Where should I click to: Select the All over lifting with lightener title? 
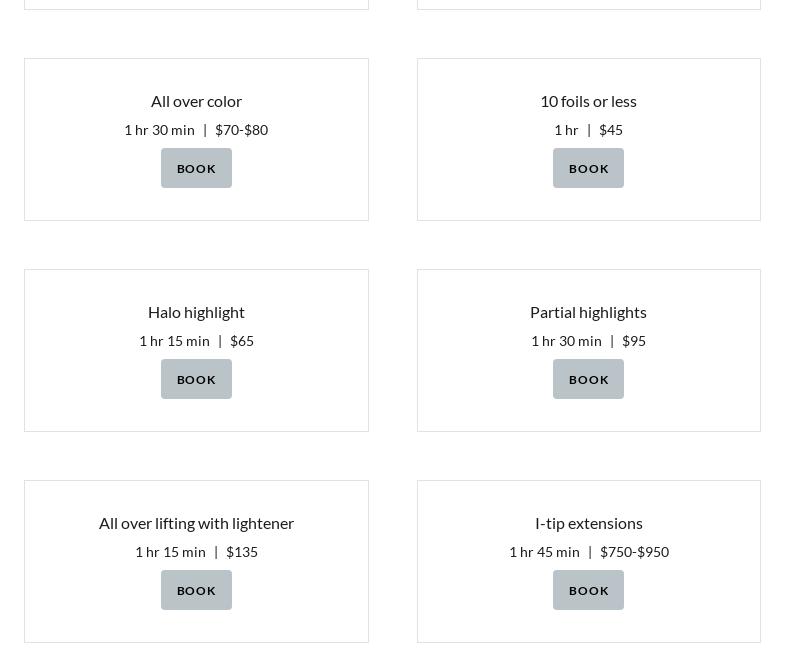coord(196,523)
